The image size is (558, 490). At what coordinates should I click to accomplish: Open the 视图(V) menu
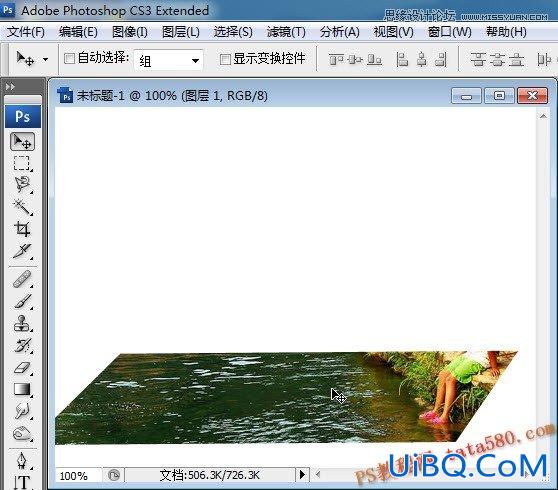click(x=393, y=32)
